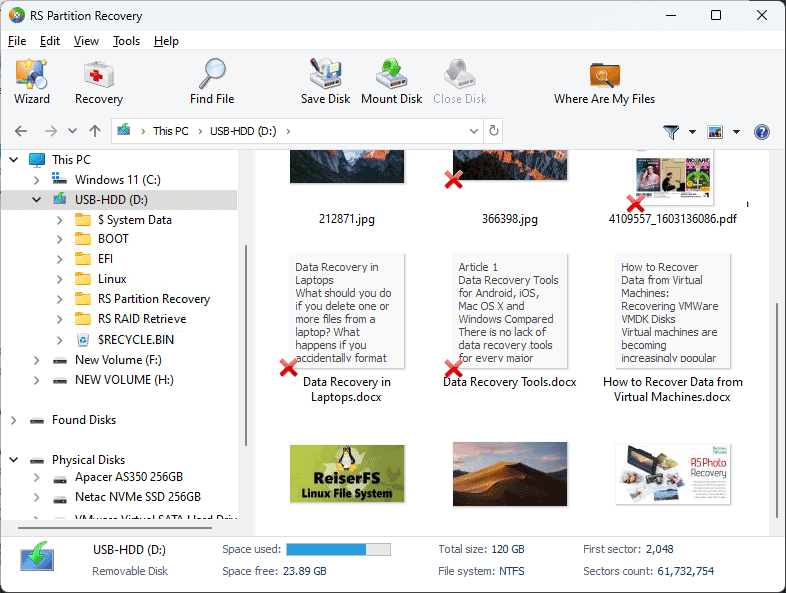The image size is (786, 593).
Task: Select the Physical Disks entry
Action: click(x=88, y=460)
